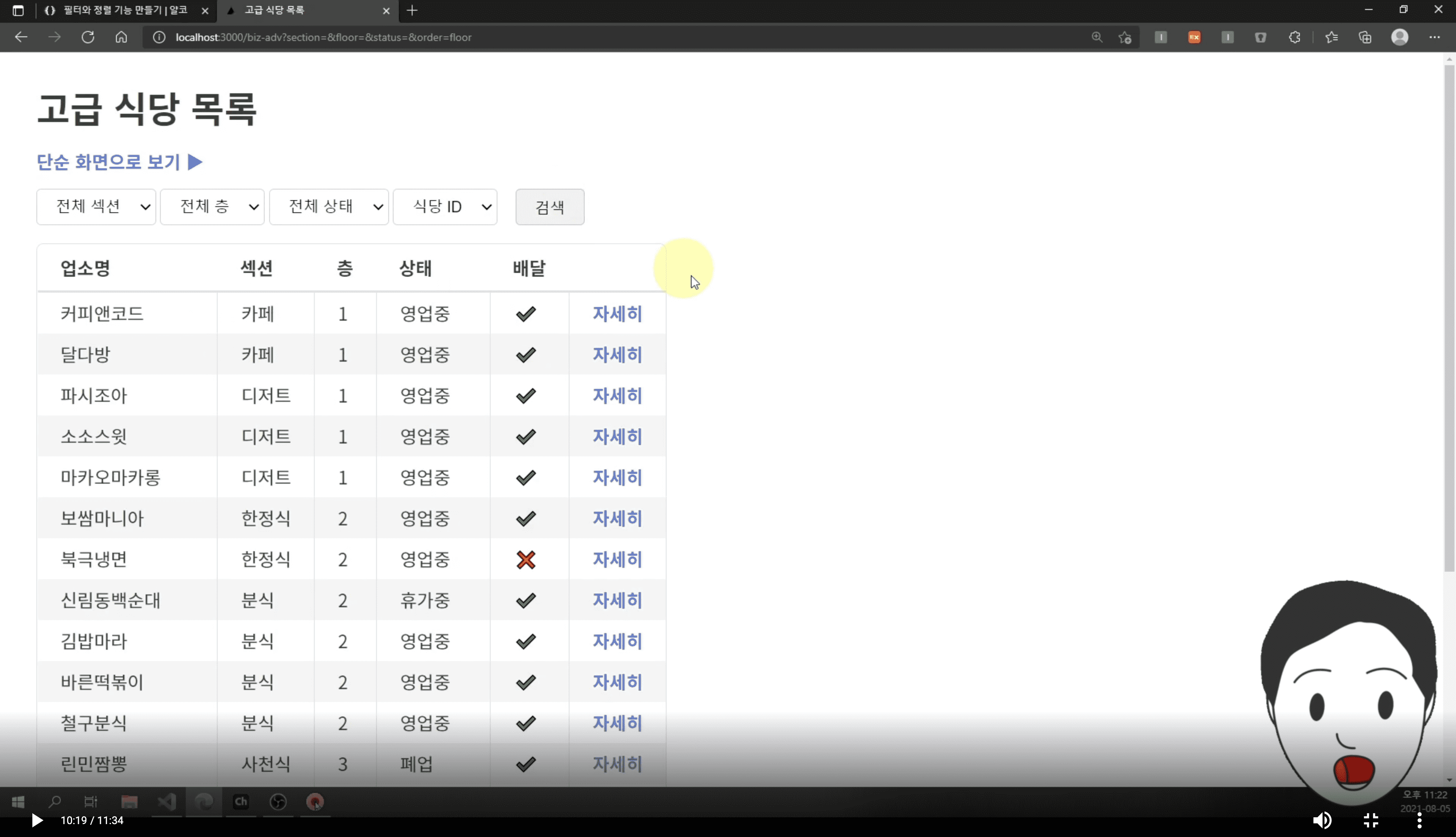Open the browser profile avatar
The image size is (1456, 837).
1400,38
